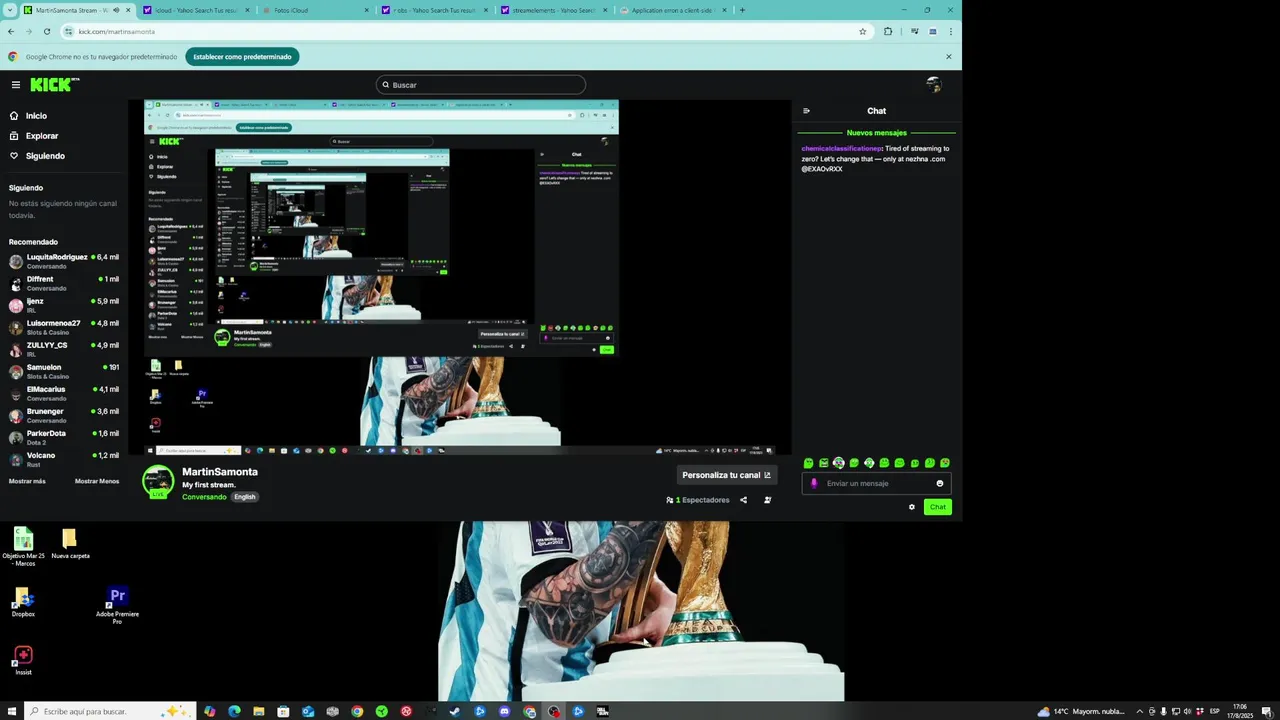
Task: Reload the Kick page
Action: click(46, 31)
